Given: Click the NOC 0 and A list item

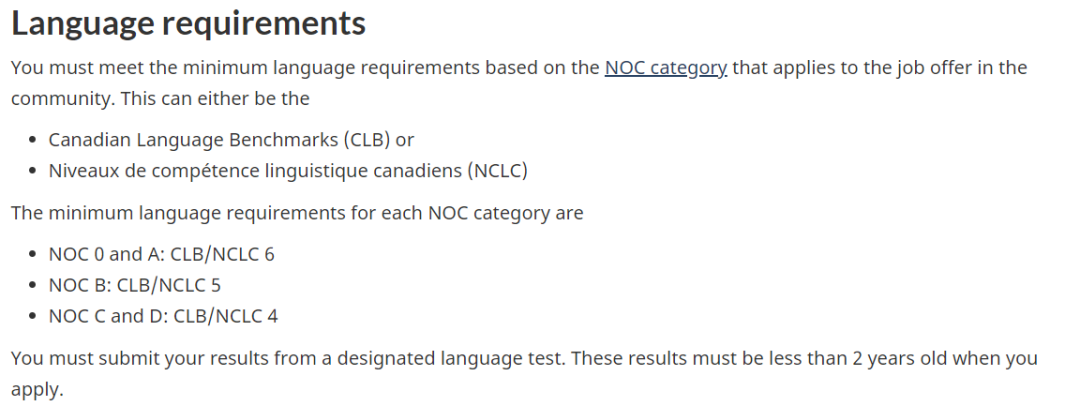Looking at the screenshot, I should click(161, 254).
